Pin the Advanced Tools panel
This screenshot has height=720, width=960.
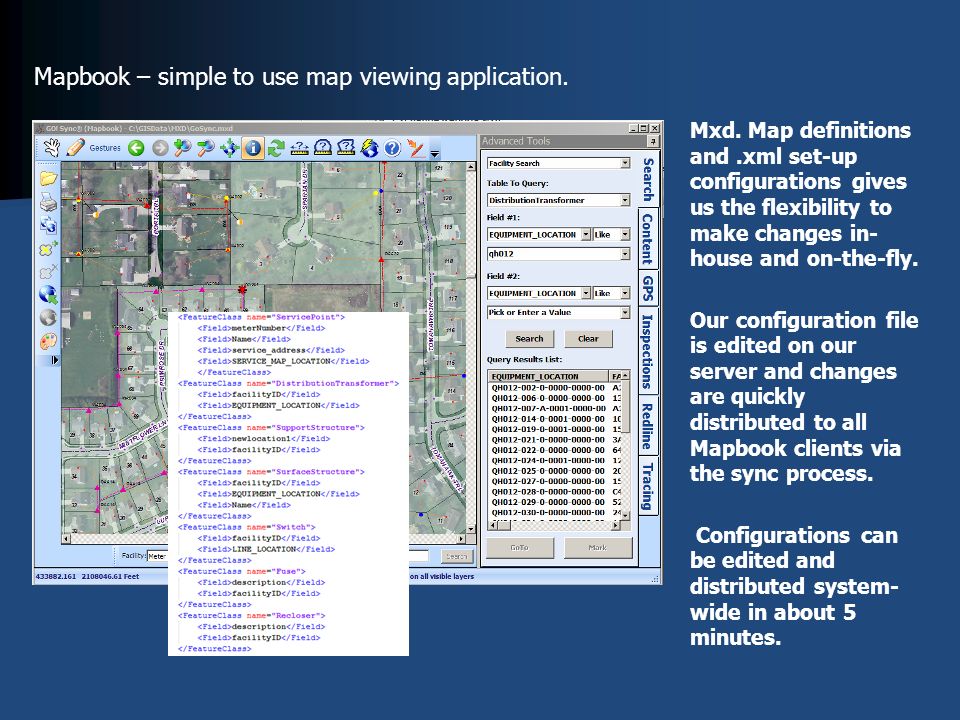(653, 141)
